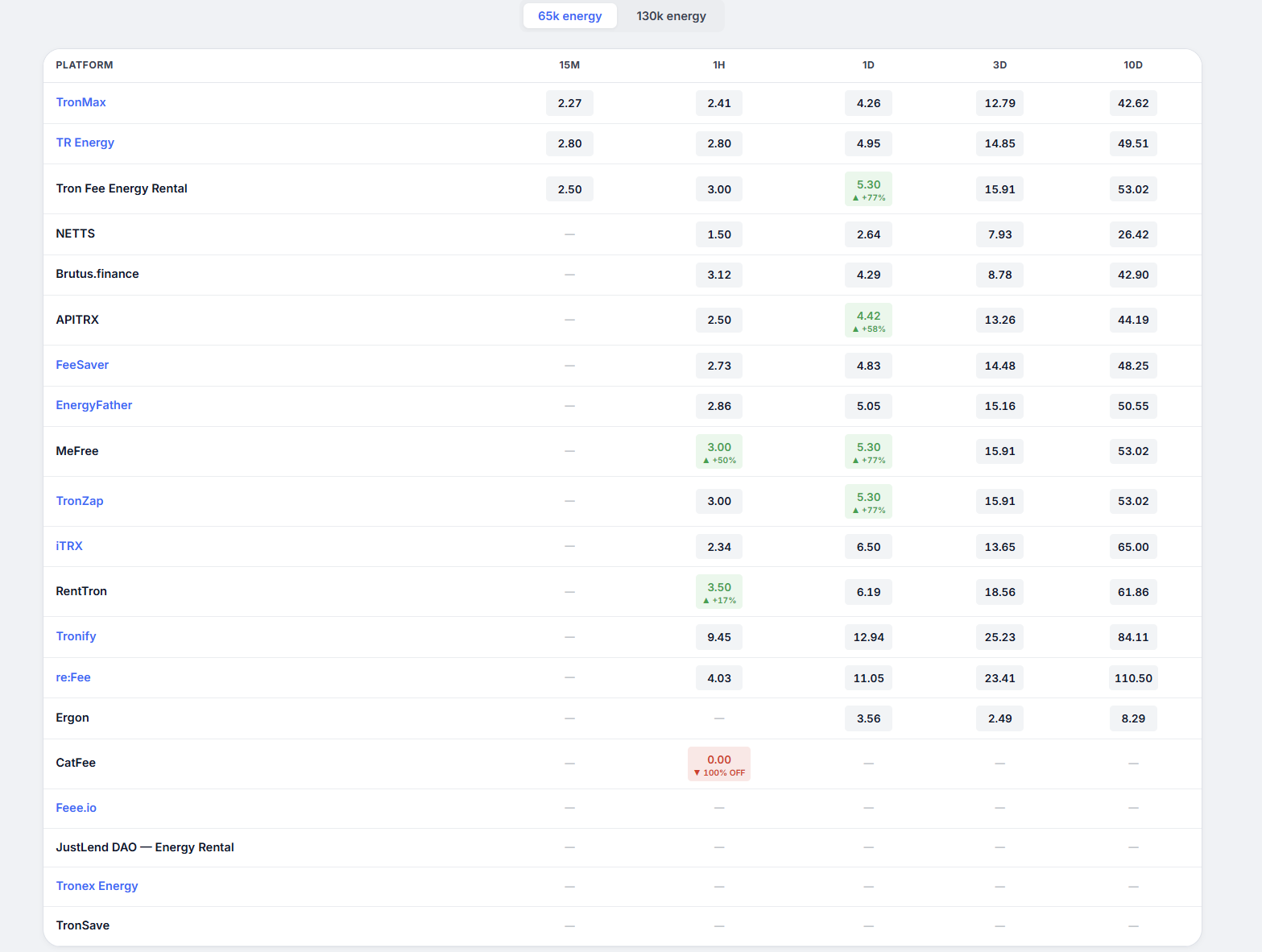Select TronMax 15M price 2.27
1262x952 pixels.
[x=569, y=103]
